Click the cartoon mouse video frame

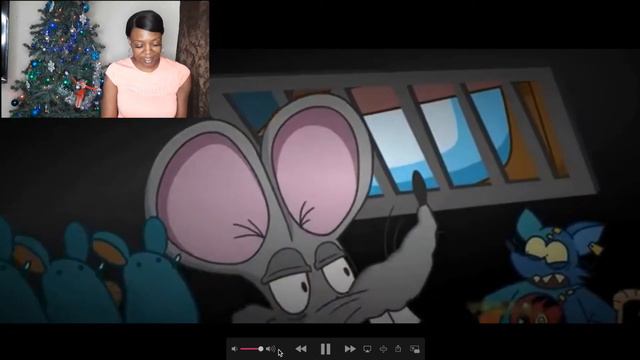(320, 186)
